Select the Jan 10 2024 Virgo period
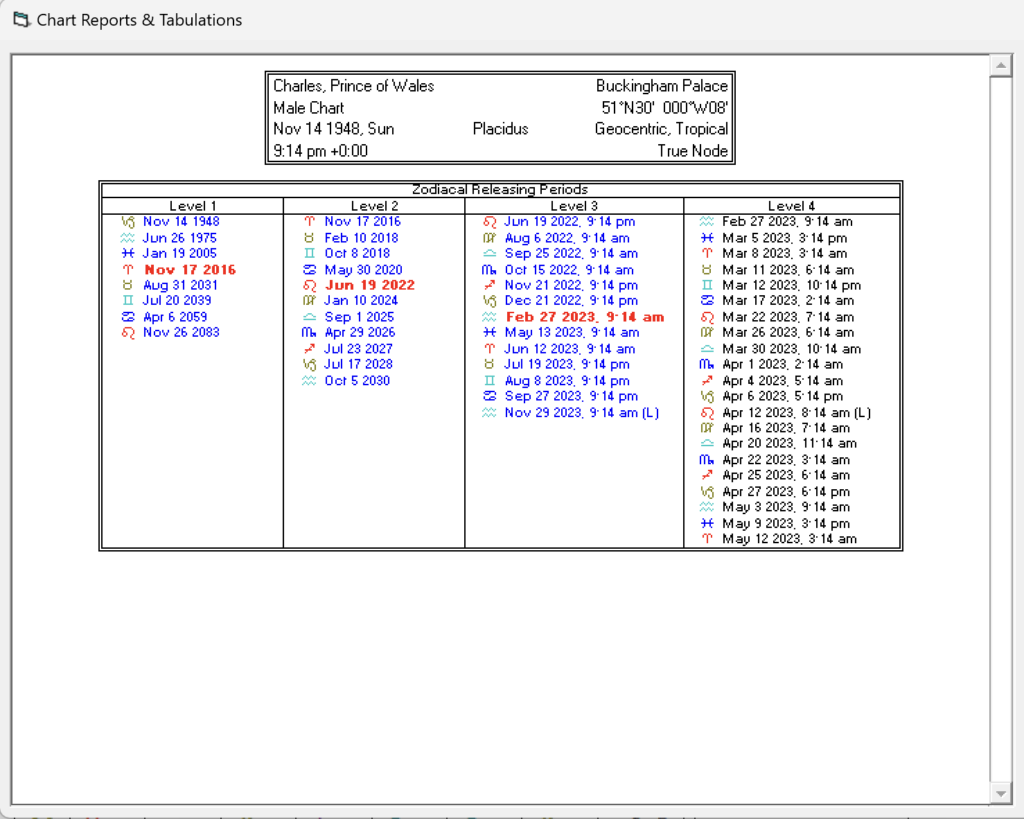The width and height of the screenshot is (1024, 819). [360, 300]
